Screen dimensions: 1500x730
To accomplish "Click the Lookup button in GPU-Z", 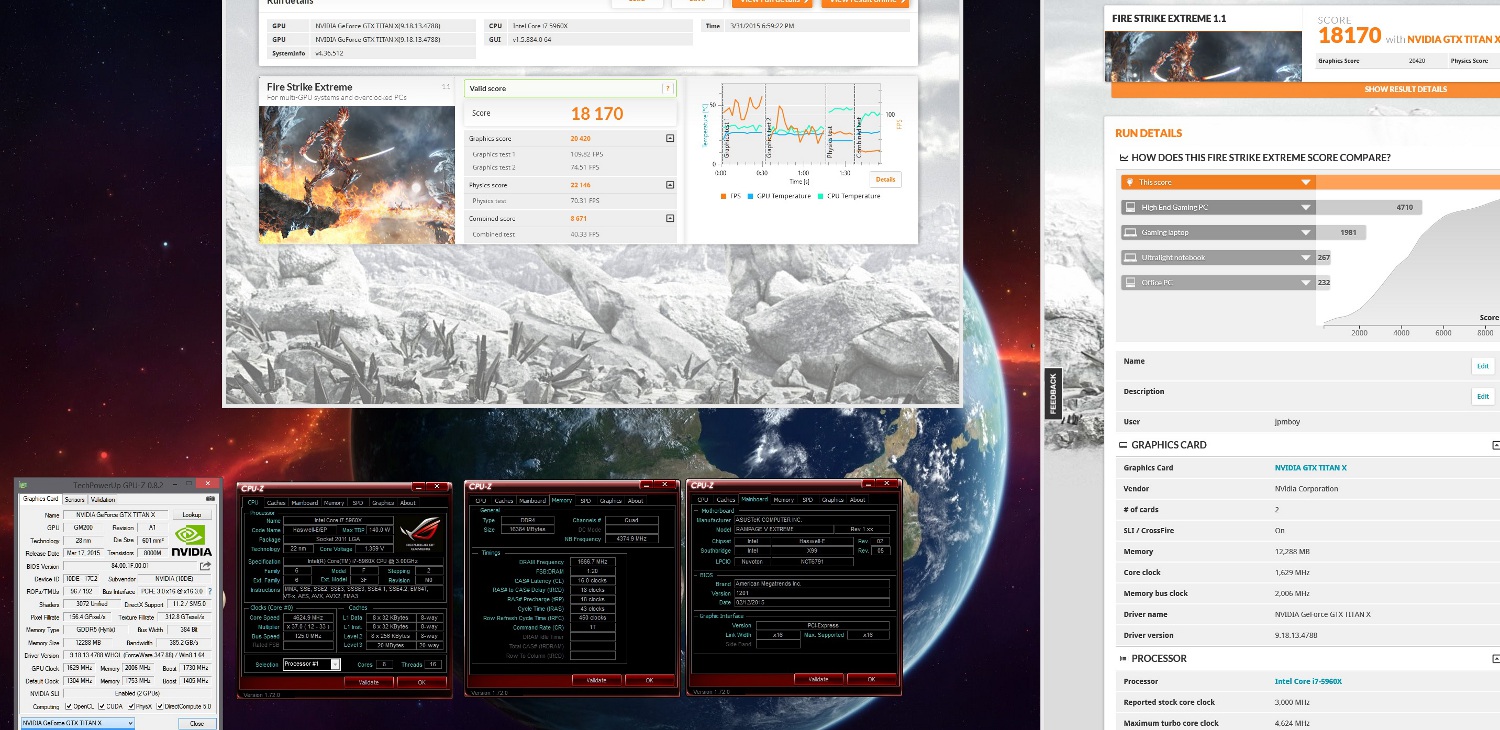I will click(x=192, y=515).
